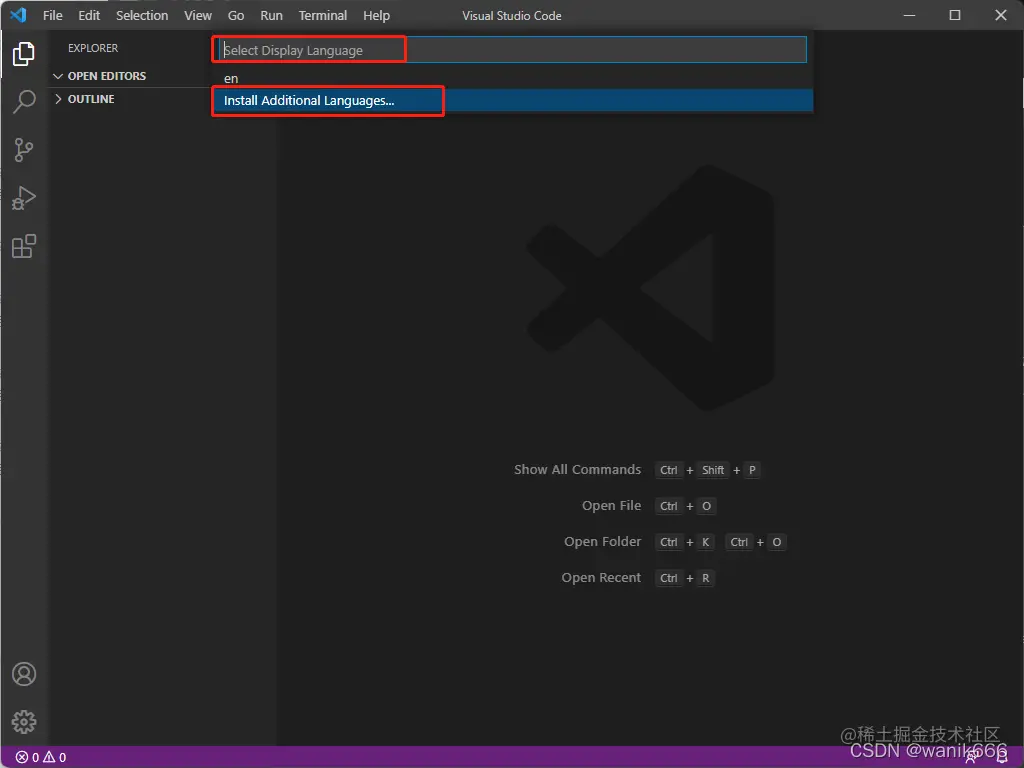Open the Search view icon
The width and height of the screenshot is (1024, 768).
tap(24, 102)
